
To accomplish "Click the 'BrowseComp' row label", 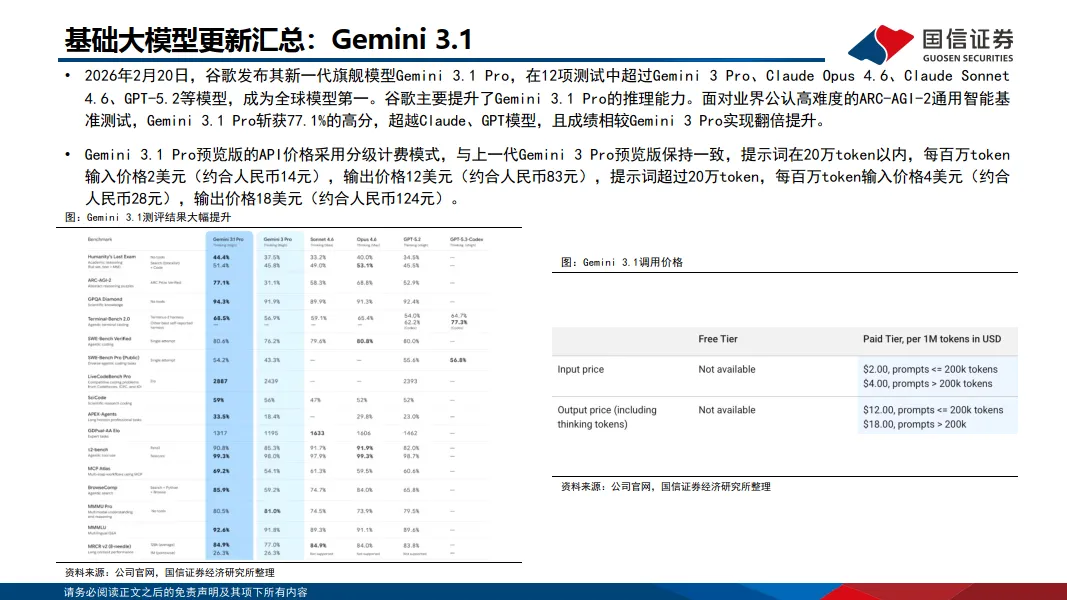I will point(102,487).
